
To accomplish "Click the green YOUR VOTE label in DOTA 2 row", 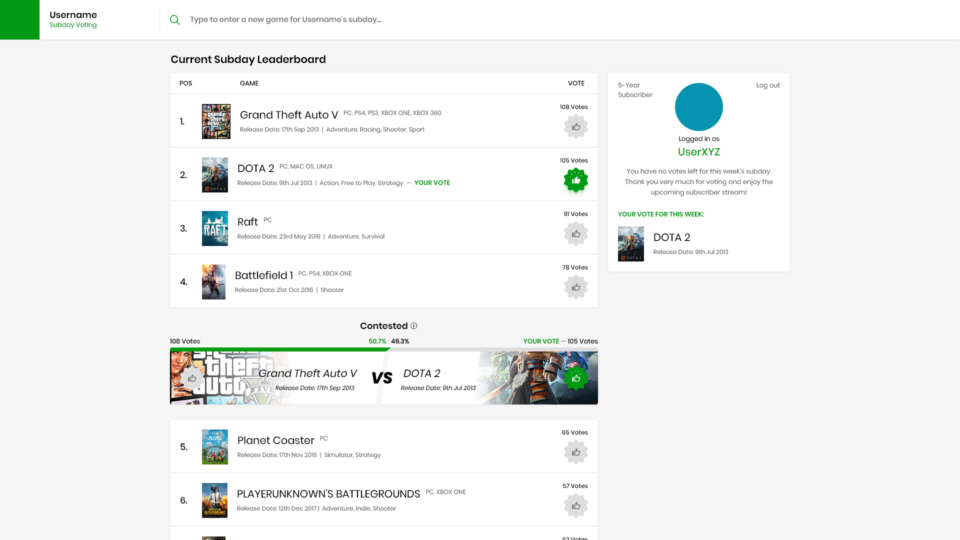I will click(432, 182).
